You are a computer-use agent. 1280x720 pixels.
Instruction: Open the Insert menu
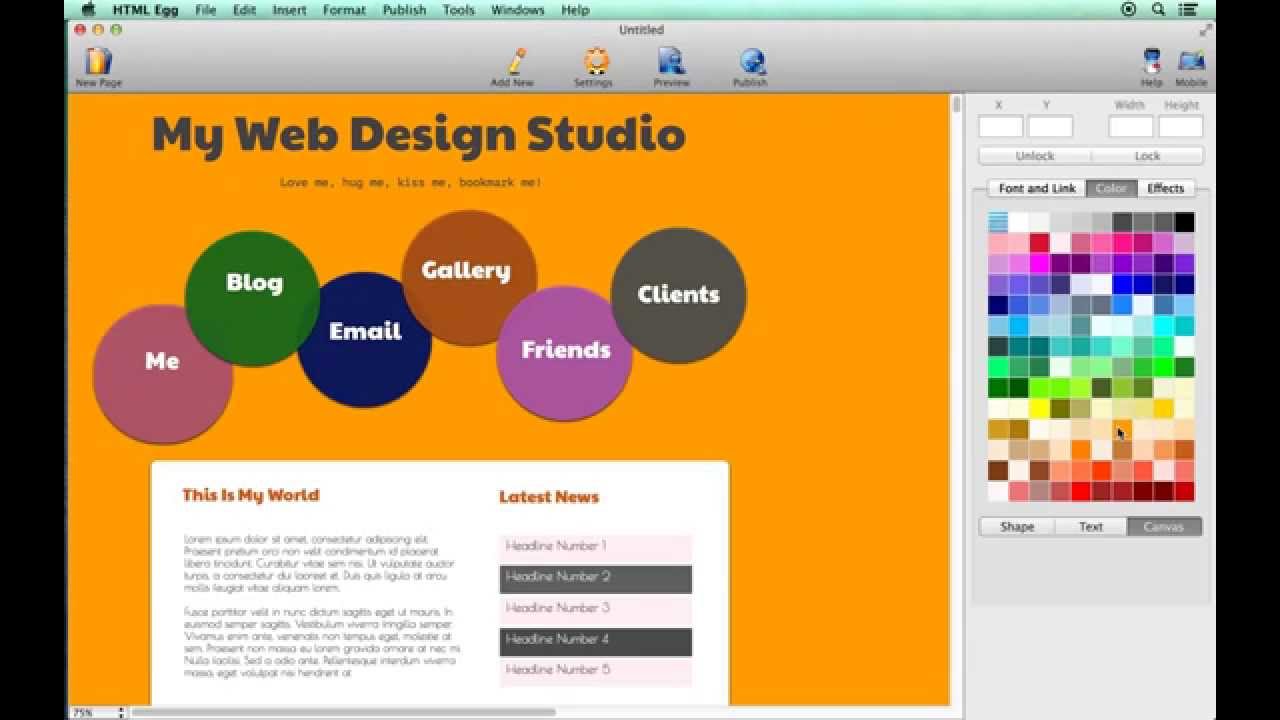pyautogui.click(x=289, y=9)
